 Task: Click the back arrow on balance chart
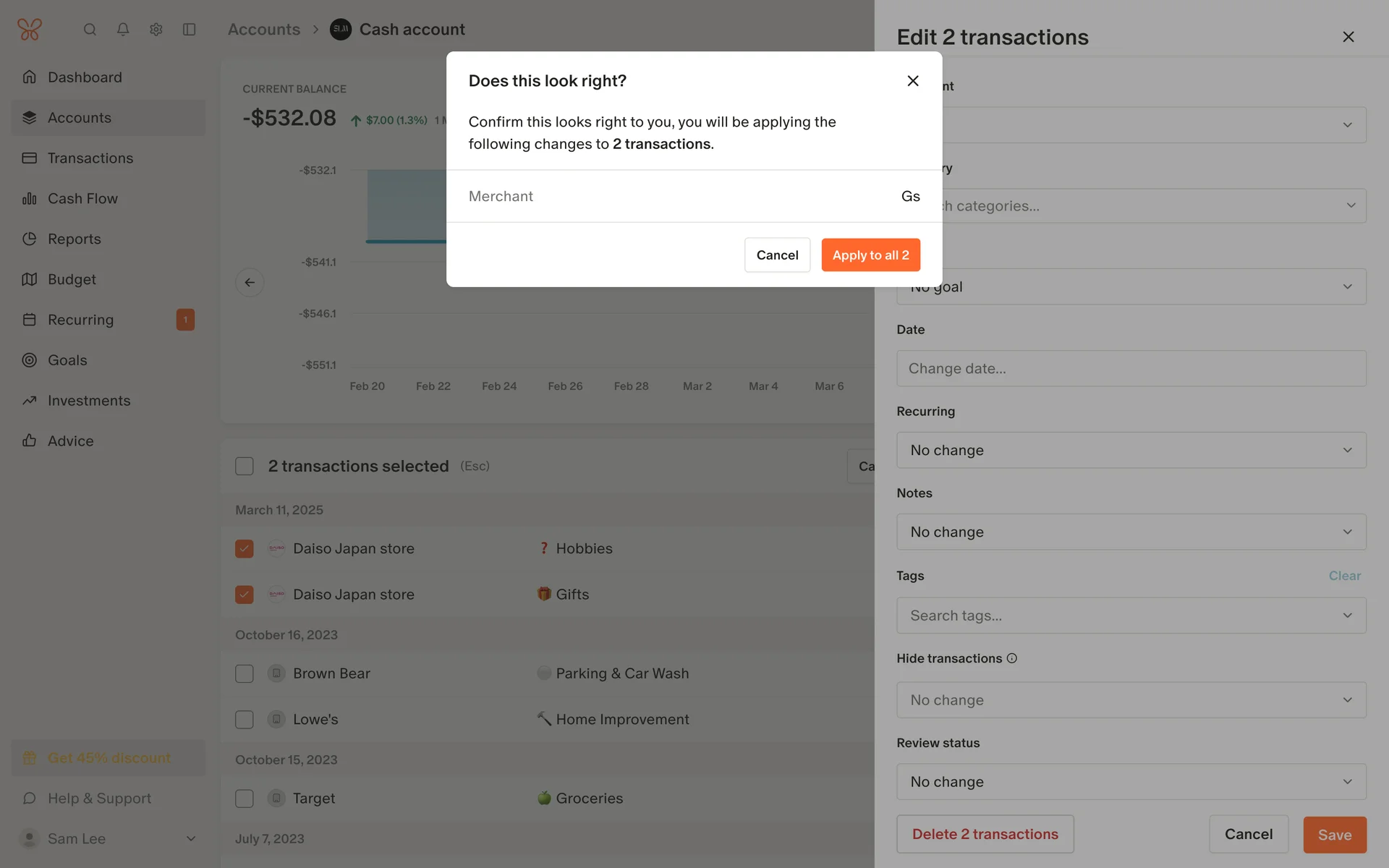[x=250, y=283]
